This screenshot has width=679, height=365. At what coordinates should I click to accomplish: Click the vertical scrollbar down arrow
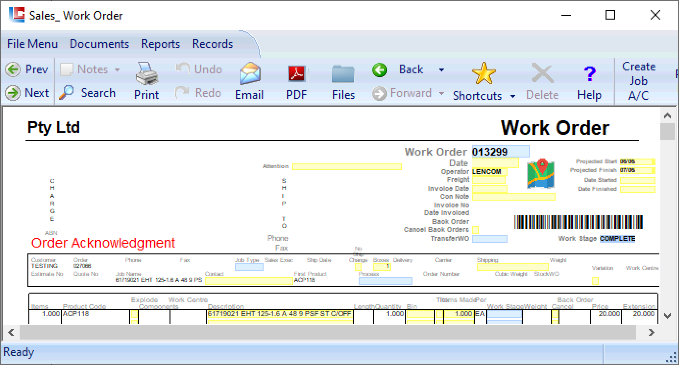pyautogui.click(x=667, y=316)
